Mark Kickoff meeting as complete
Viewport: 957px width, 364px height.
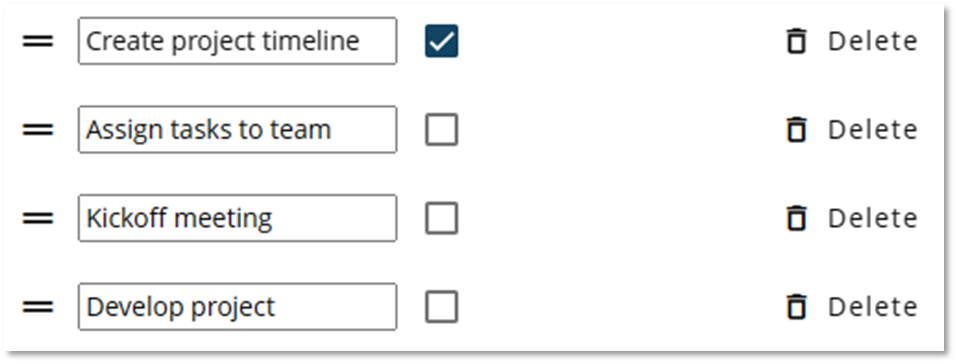[441, 218]
